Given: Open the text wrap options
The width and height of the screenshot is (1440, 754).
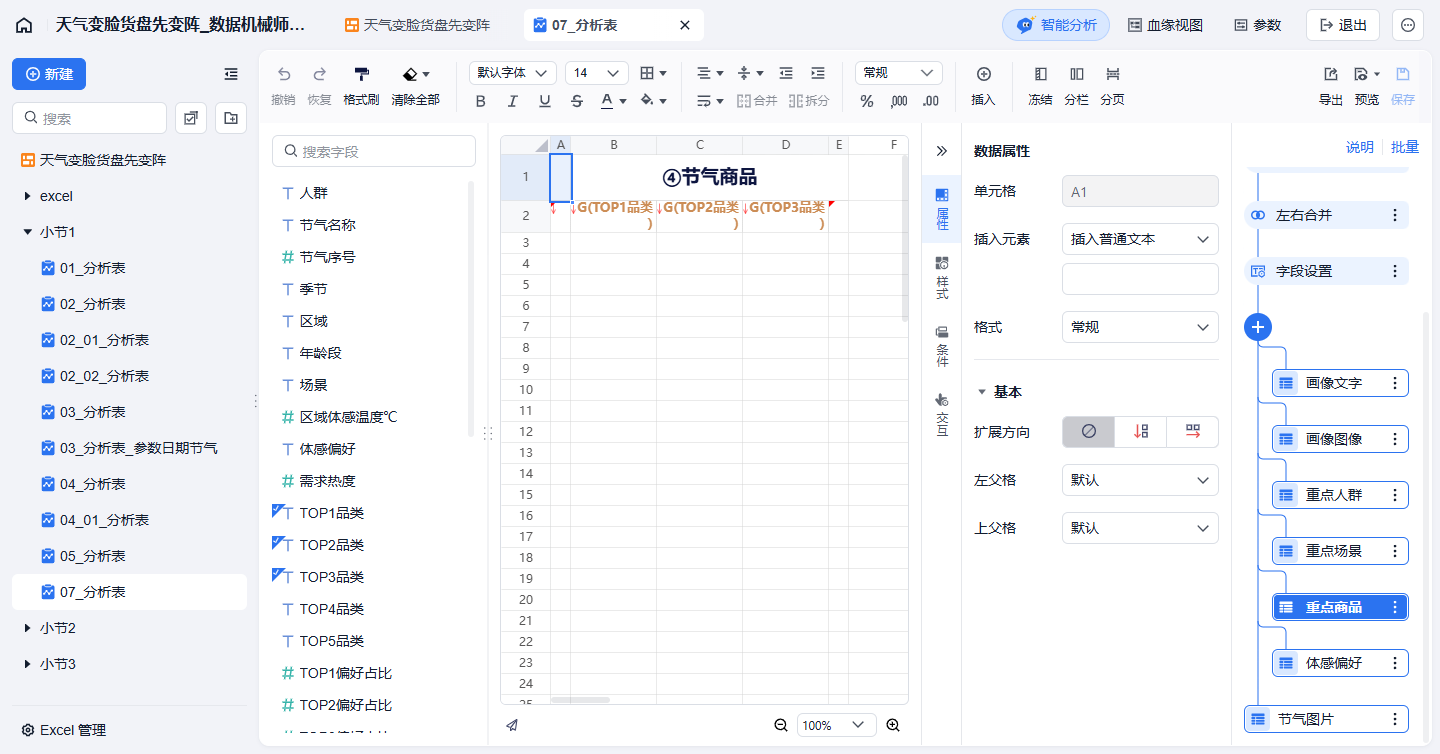Looking at the screenshot, I should (x=710, y=100).
